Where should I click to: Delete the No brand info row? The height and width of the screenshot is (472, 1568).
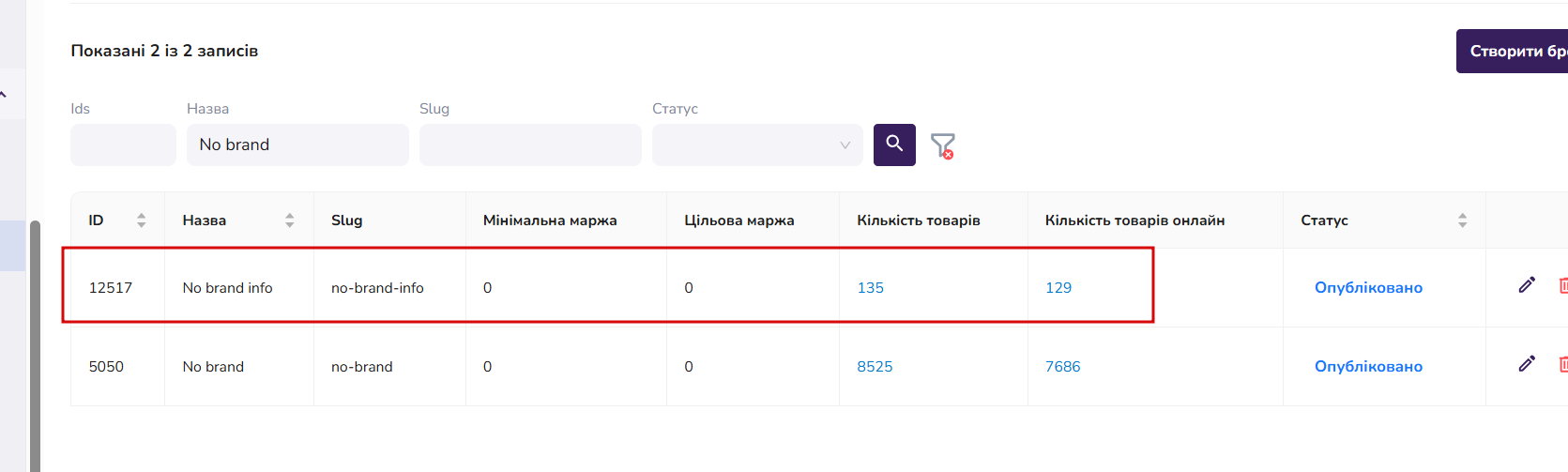(1562, 285)
